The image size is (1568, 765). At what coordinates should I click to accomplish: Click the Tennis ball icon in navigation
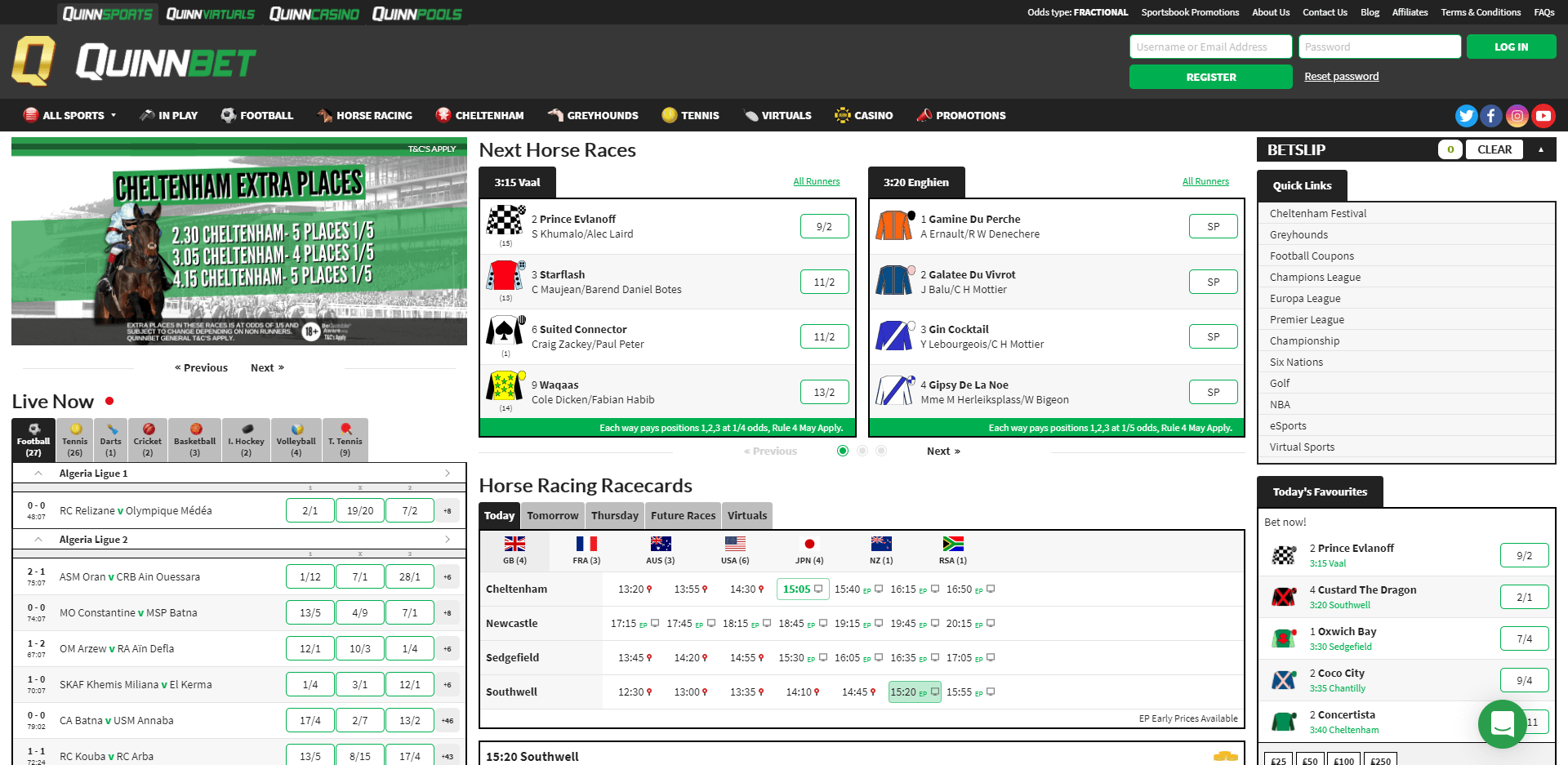point(668,115)
